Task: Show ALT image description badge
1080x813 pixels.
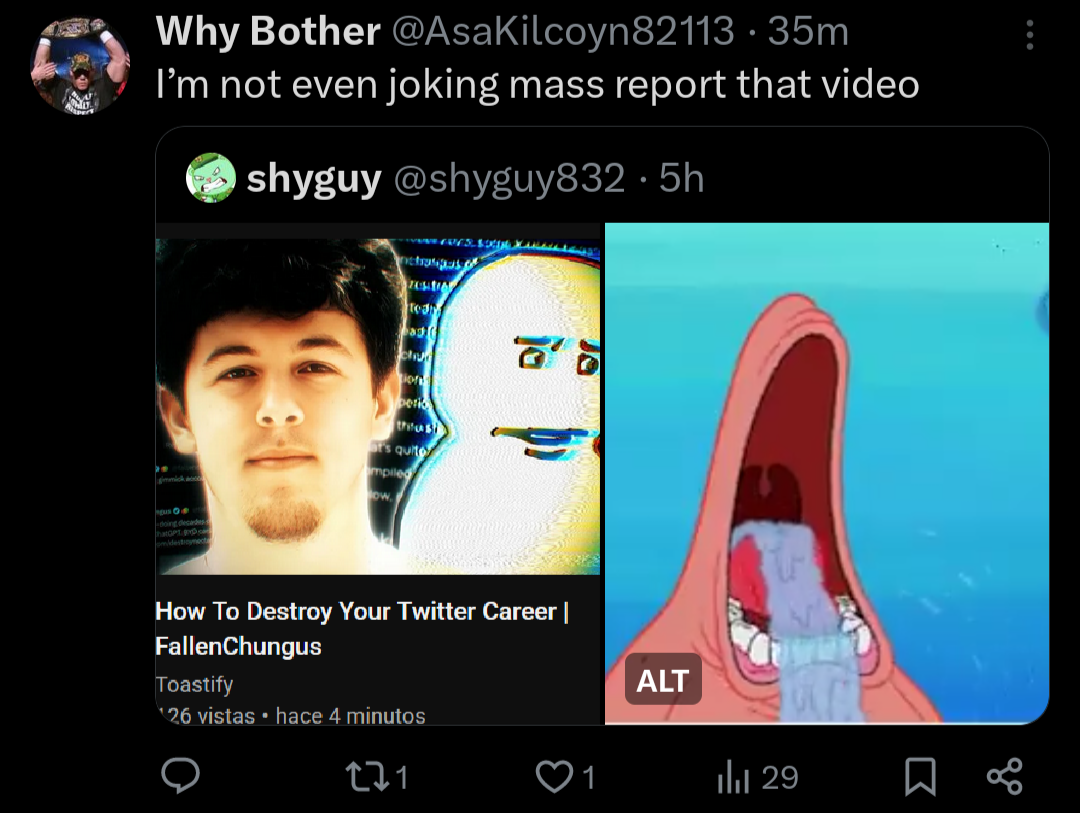Action: 663,680
